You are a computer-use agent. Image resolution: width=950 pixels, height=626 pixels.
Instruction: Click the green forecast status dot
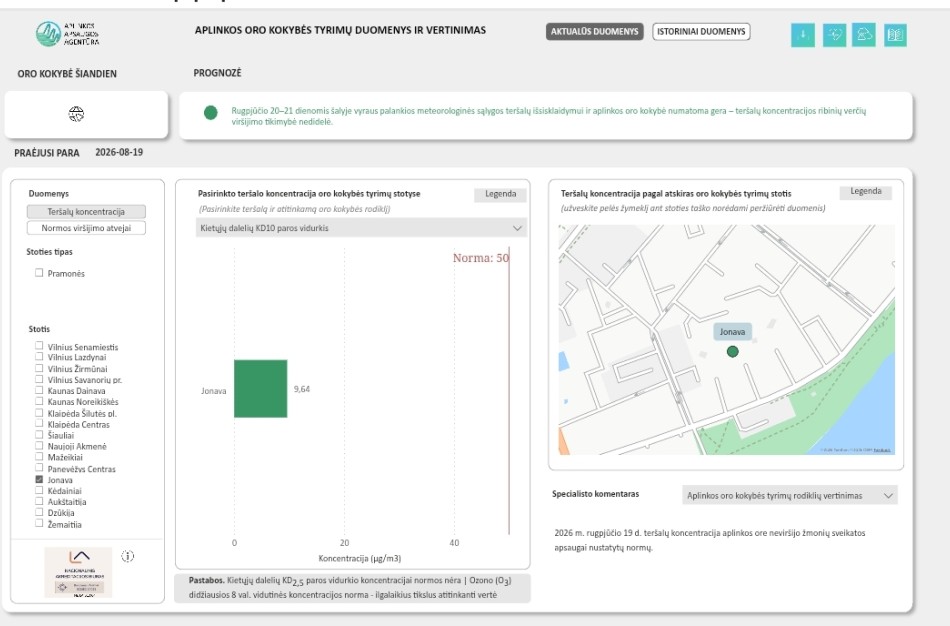(x=211, y=113)
